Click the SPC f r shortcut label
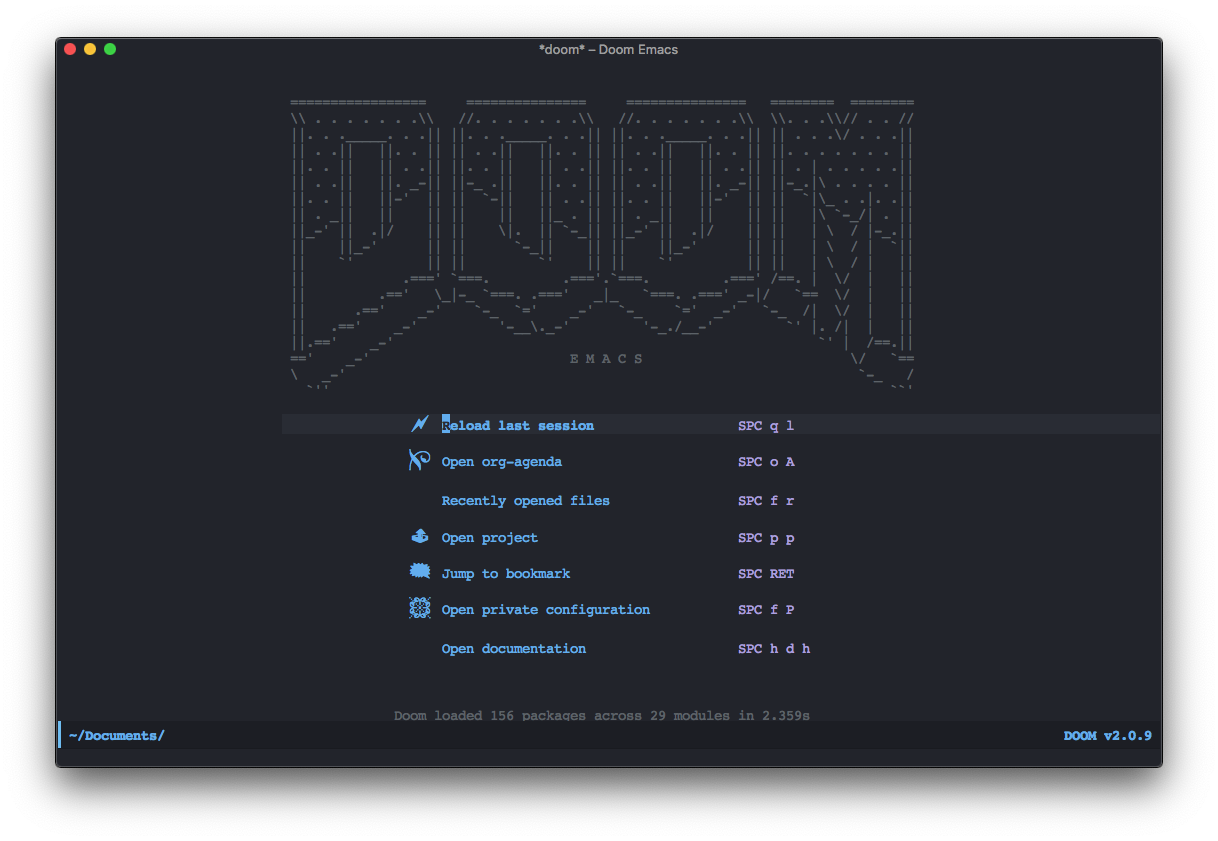 (x=766, y=501)
